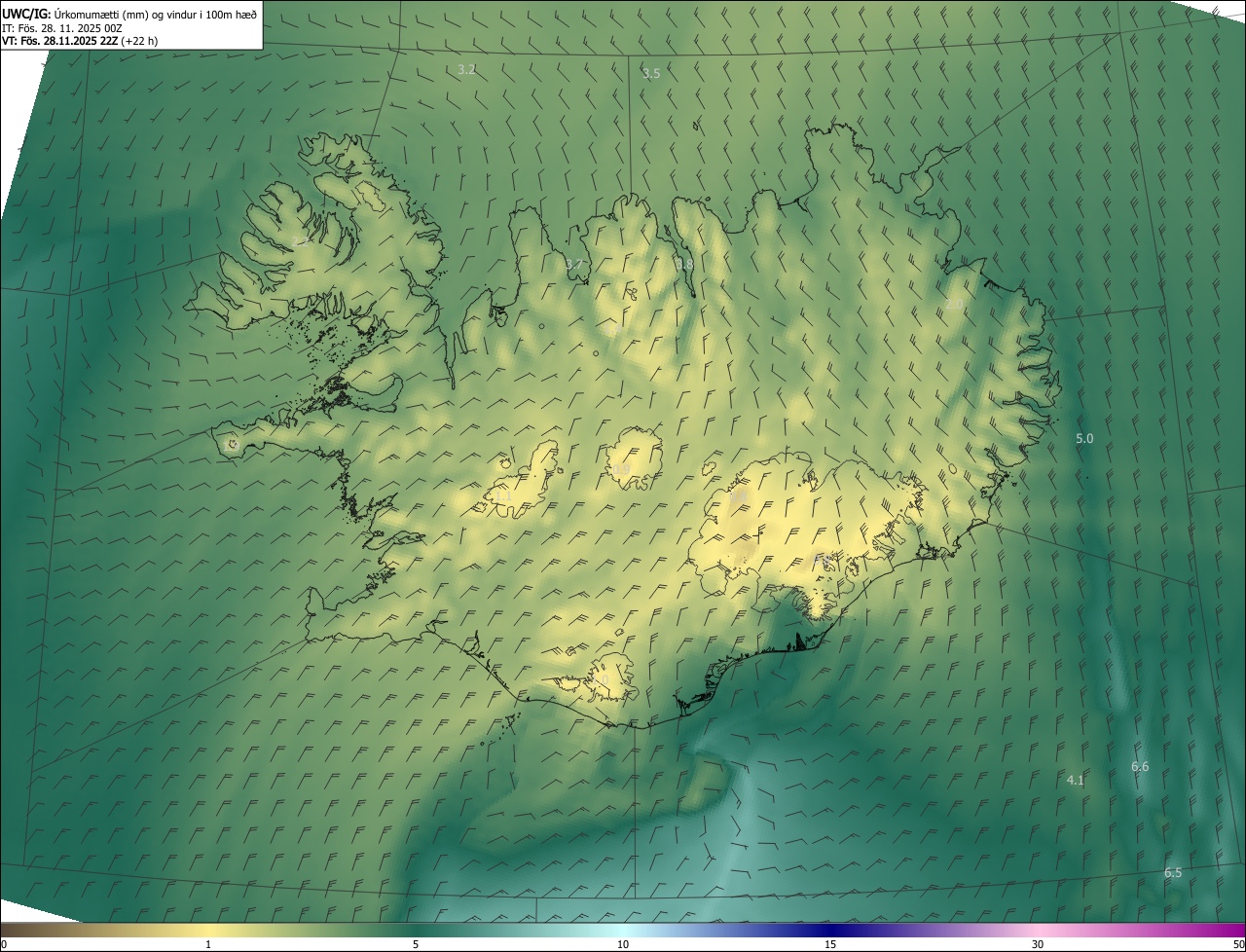This screenshot has width=1246, height=952.
Task: Click the 10 tick on the color scale
Action: tap(623, 944)
